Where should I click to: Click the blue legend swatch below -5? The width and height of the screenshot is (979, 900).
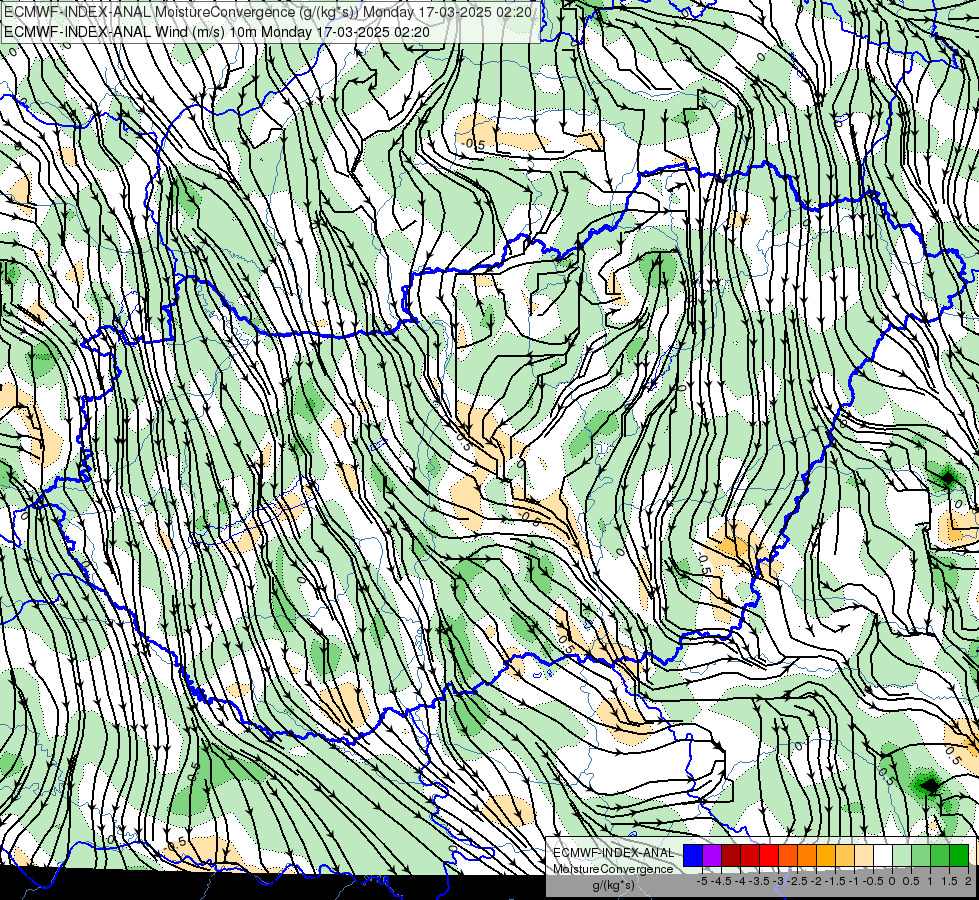[x=692, y=855]
